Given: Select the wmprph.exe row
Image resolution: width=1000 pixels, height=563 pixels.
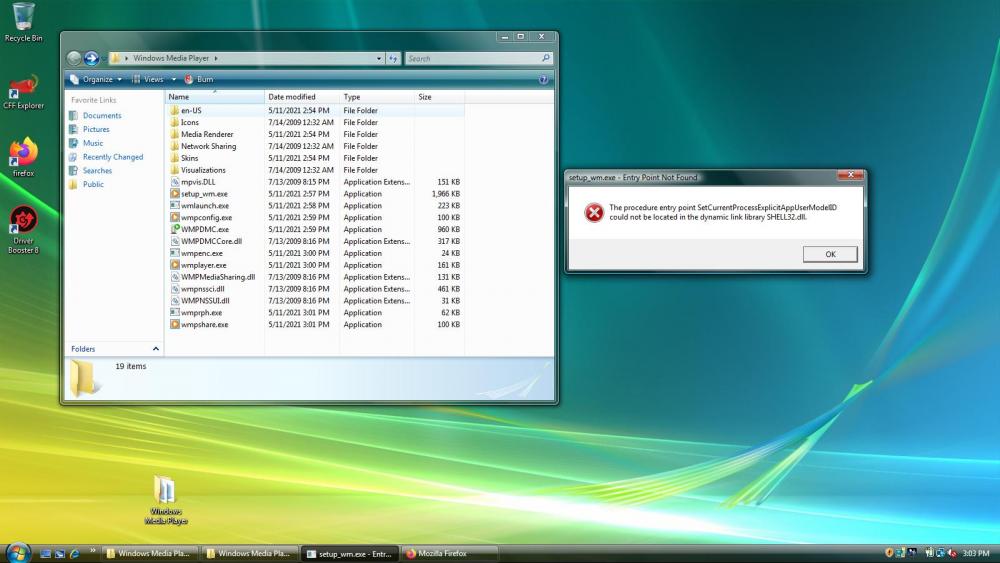Looking at the screenshot, I should click(x=316, y=313).
